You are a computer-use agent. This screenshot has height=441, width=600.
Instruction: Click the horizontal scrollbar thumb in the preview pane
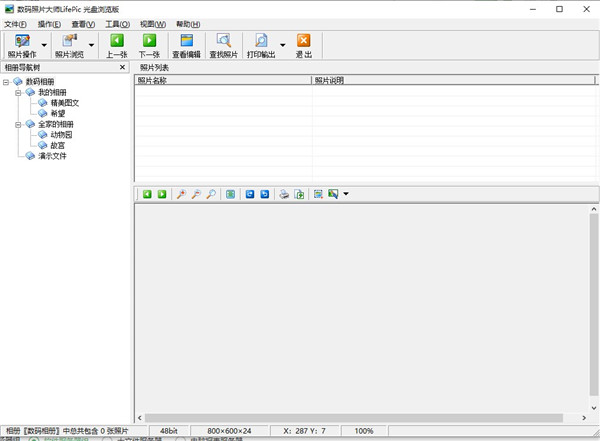pos(354,418)
